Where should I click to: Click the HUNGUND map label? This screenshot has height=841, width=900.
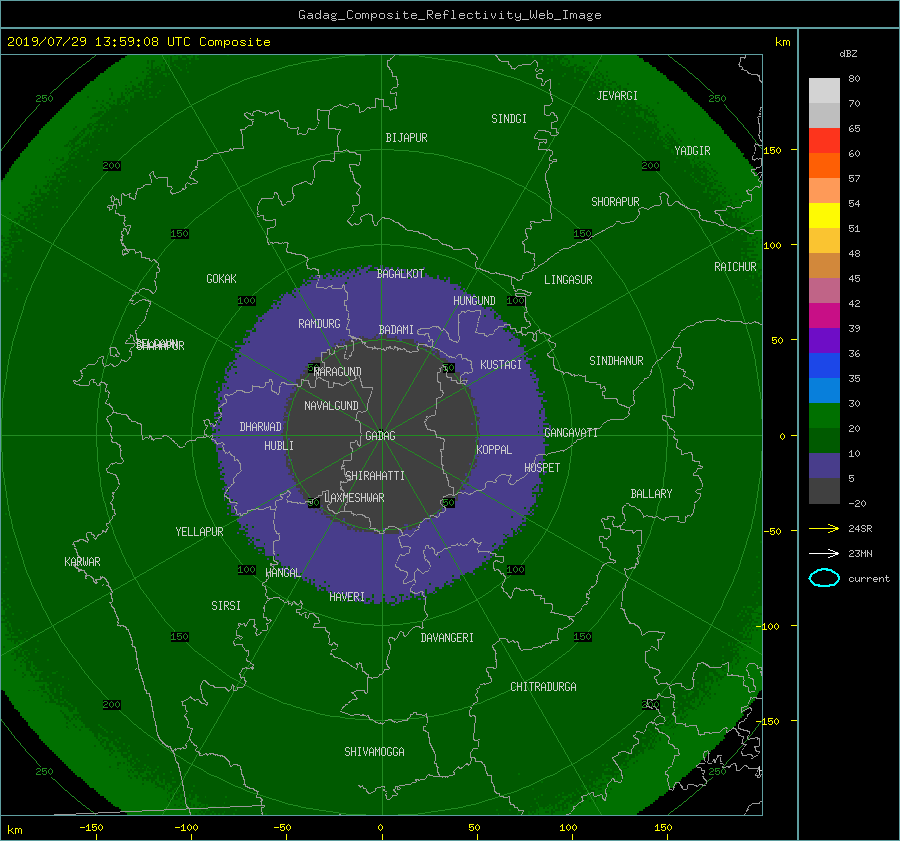474,301
